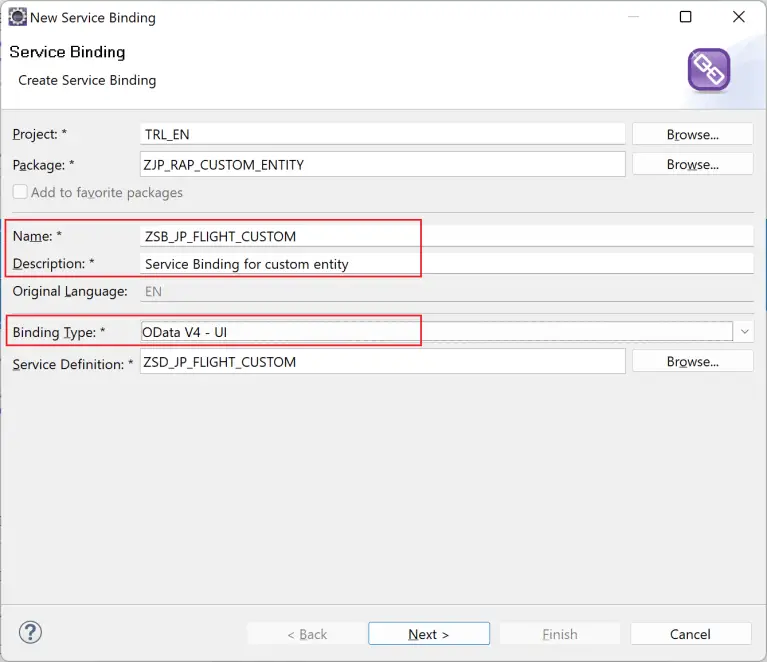This screenshot has width=767, height=662.
Task: Toggle Add to favorite packages checkbox
Action: (20, 192)
